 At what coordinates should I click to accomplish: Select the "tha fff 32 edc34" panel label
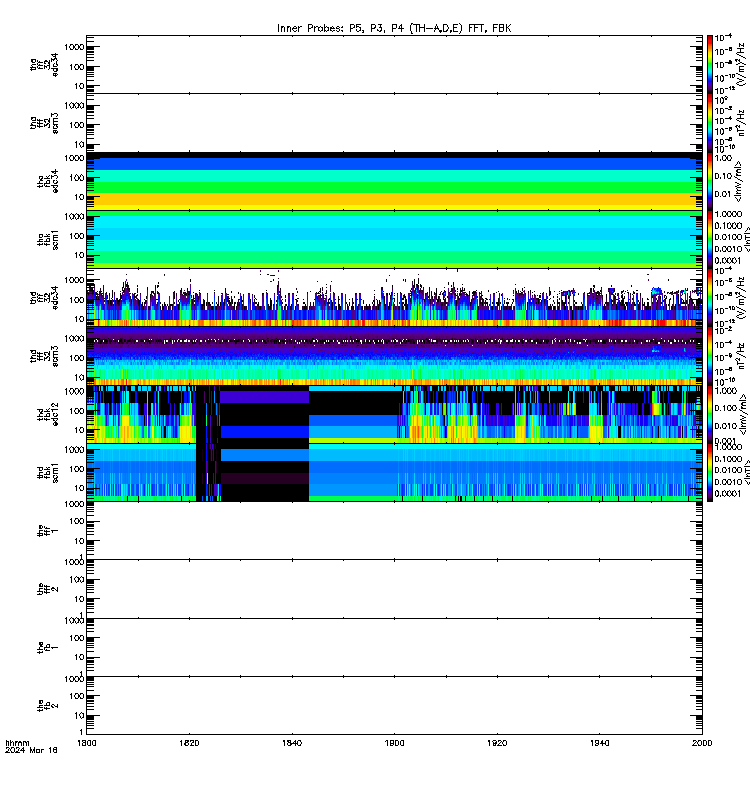tap(44, 65)
